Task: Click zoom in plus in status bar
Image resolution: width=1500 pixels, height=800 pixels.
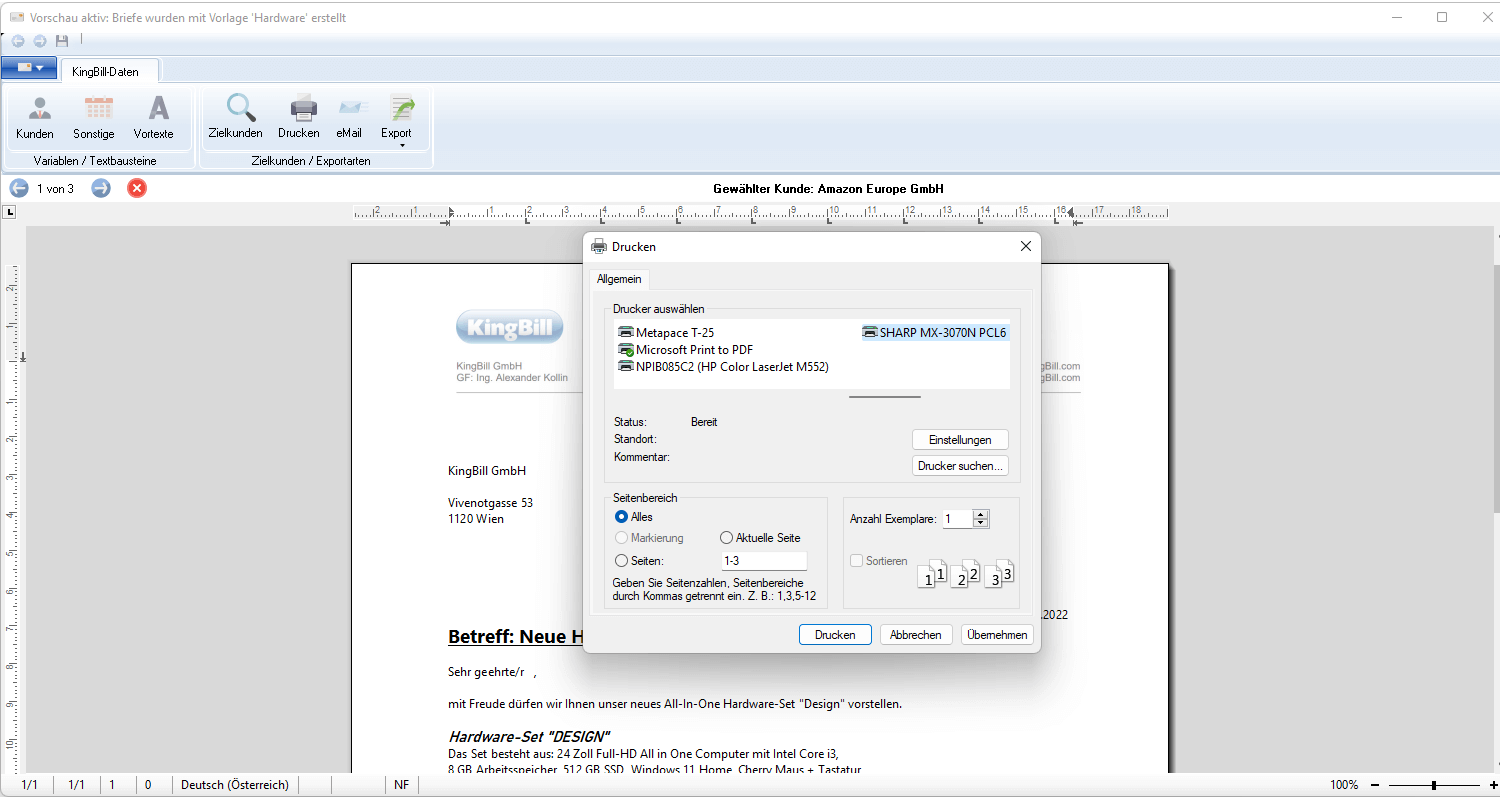Action: pos(1494,785)
